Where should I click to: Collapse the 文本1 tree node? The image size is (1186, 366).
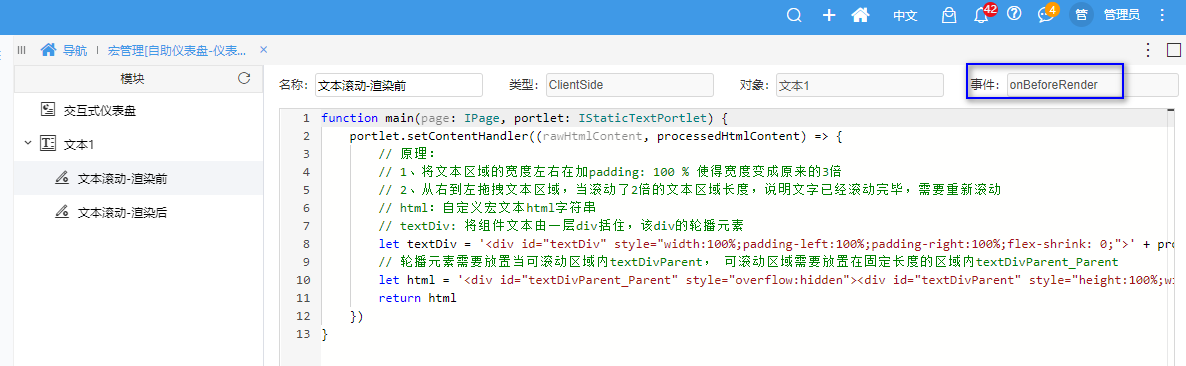click(x=28, y=143)
